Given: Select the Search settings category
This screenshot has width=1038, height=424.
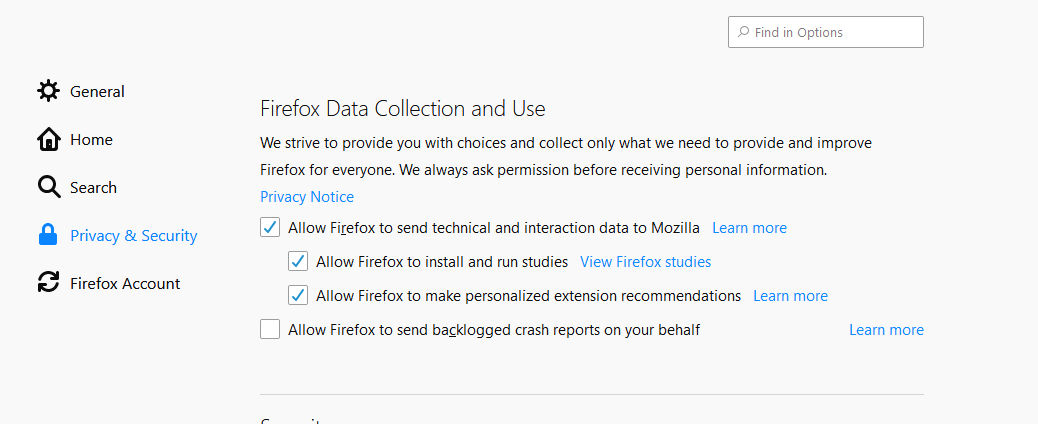Looking at the screenshot, I should (93, 188).
